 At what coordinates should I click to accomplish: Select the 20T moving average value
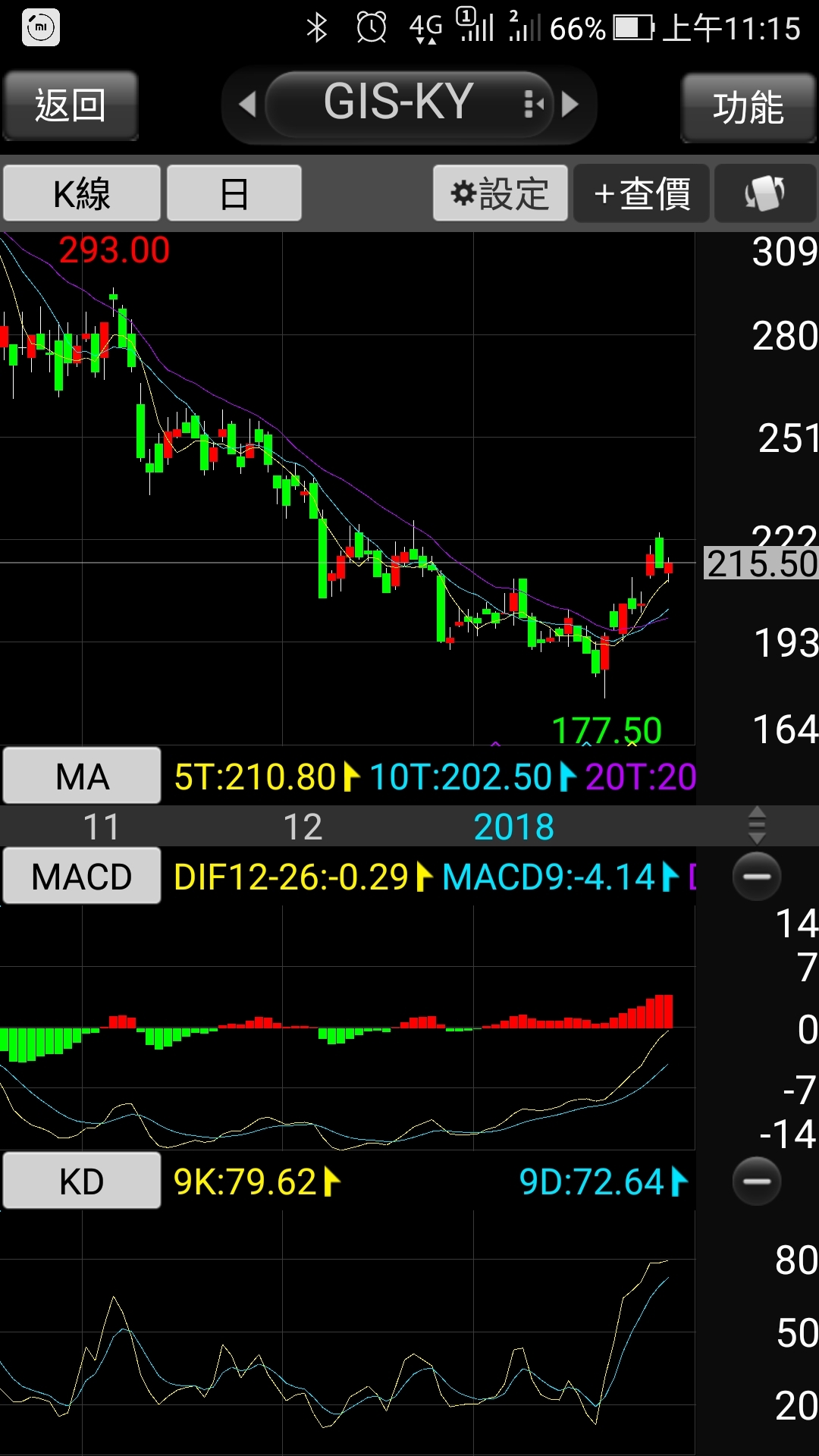point(640,777)
